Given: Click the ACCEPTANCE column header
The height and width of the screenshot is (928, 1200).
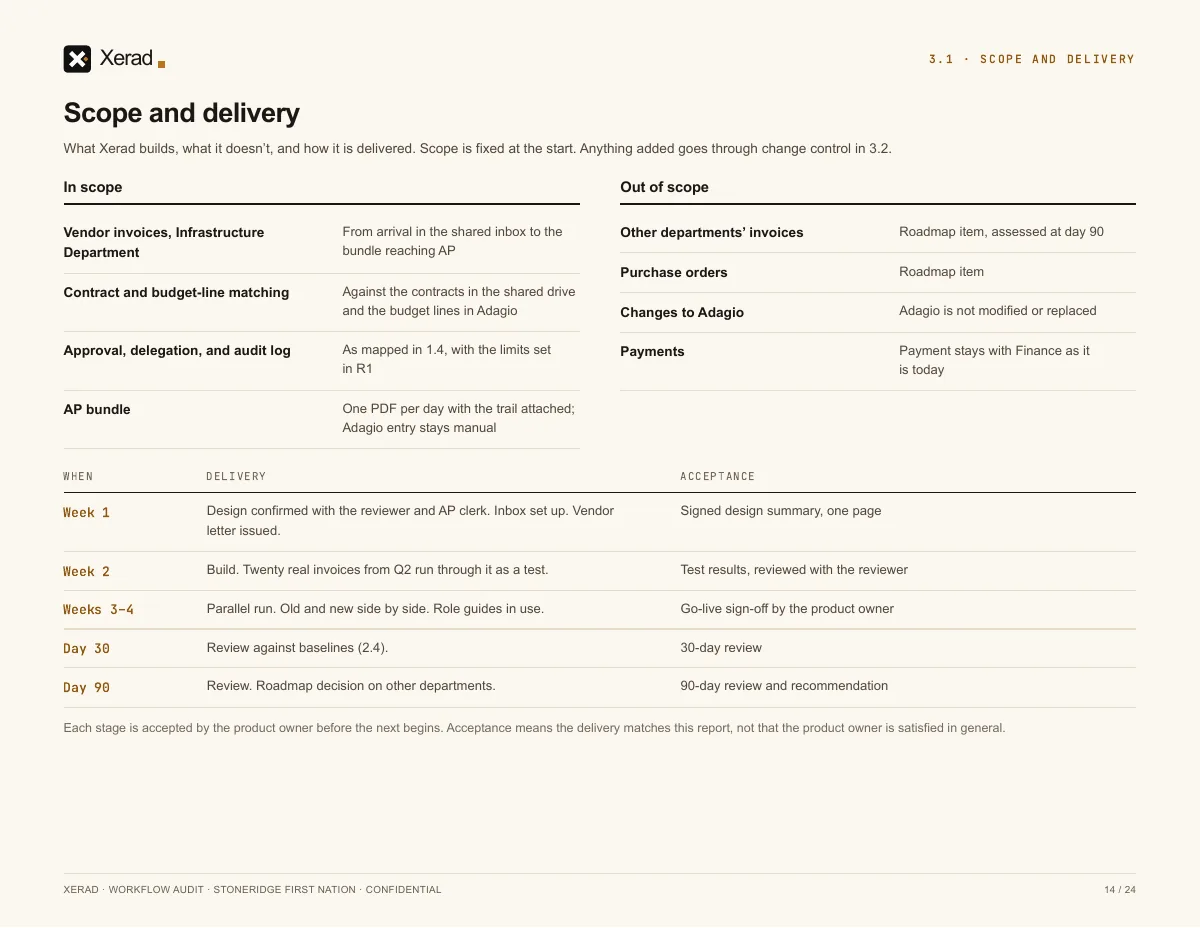Looking at the screenshot, I should [x=717, y=476].
